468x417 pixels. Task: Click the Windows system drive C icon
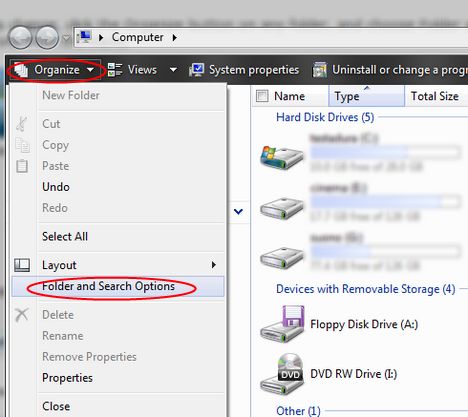tap(282, 157)
